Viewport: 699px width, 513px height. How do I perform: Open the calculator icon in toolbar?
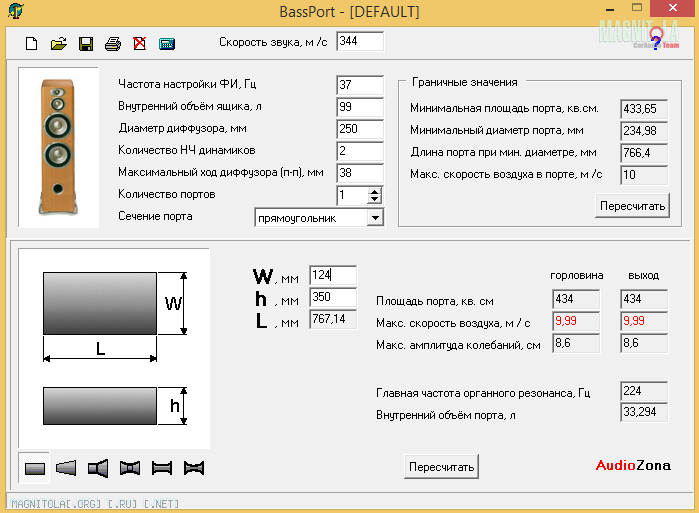(x=167, y=44)
